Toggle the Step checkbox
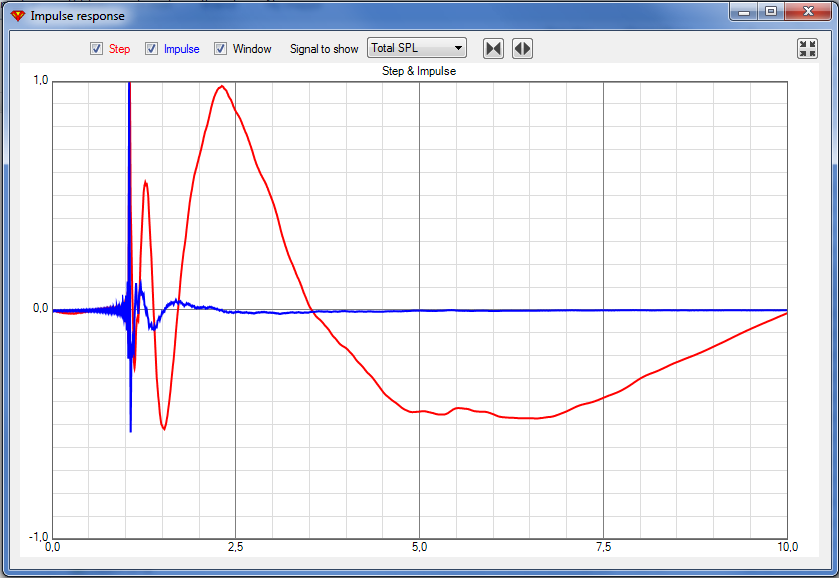Screen dimensions: 839x578 pyautogui.click(x=96, y=49)
